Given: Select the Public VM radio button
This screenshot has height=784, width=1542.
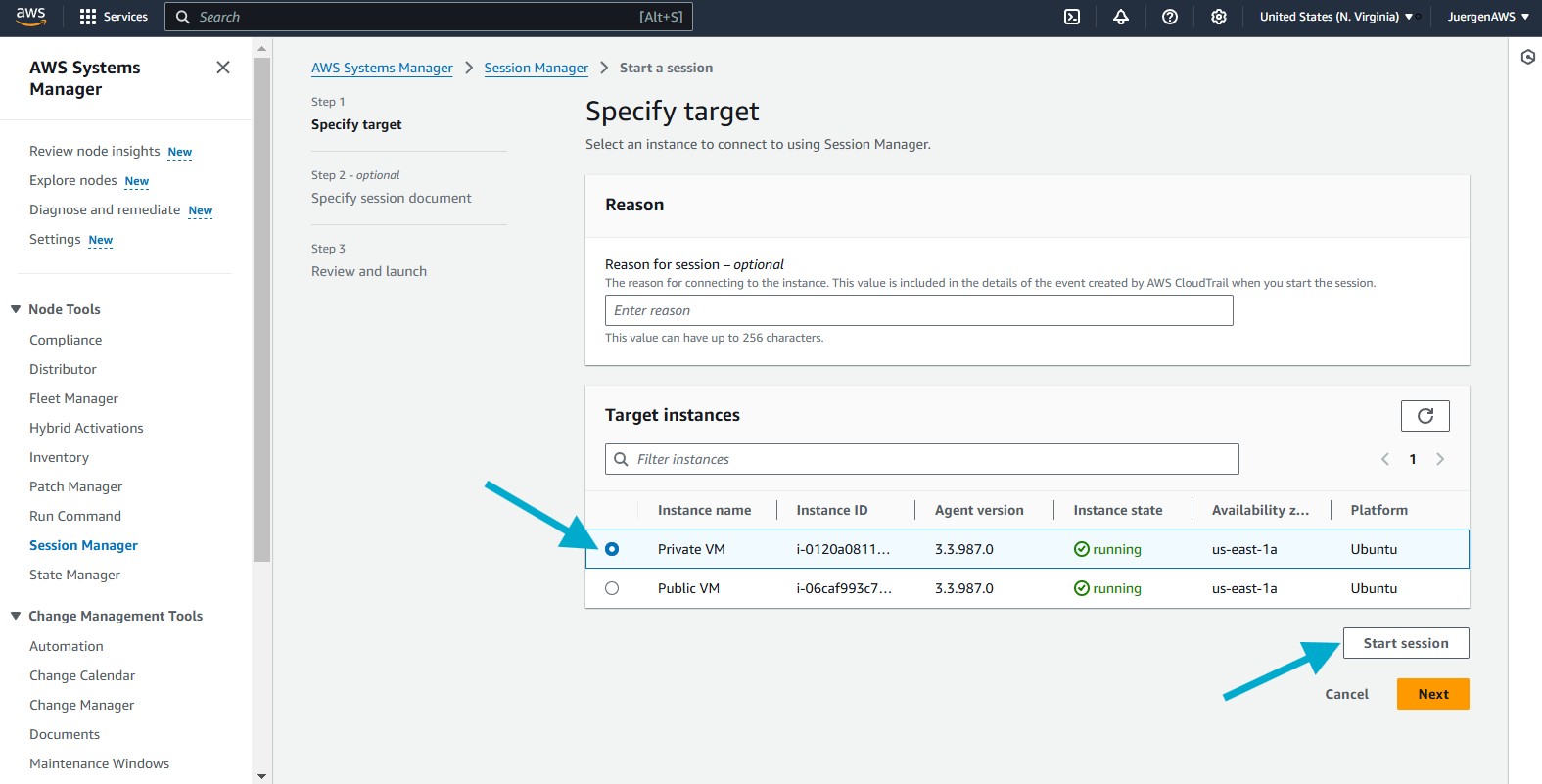Looking at the screenshot, I should pos(612,588).
